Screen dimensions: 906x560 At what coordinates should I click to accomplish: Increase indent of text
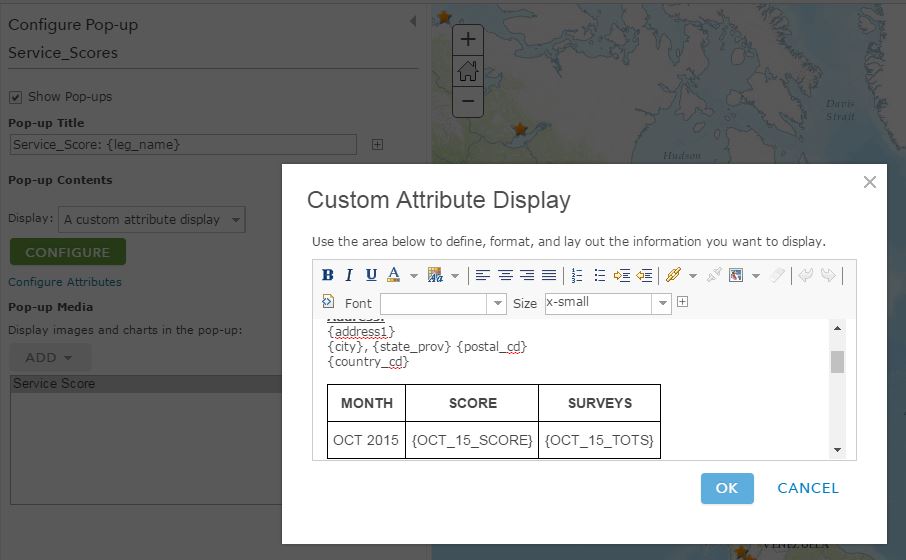(622, 275)
